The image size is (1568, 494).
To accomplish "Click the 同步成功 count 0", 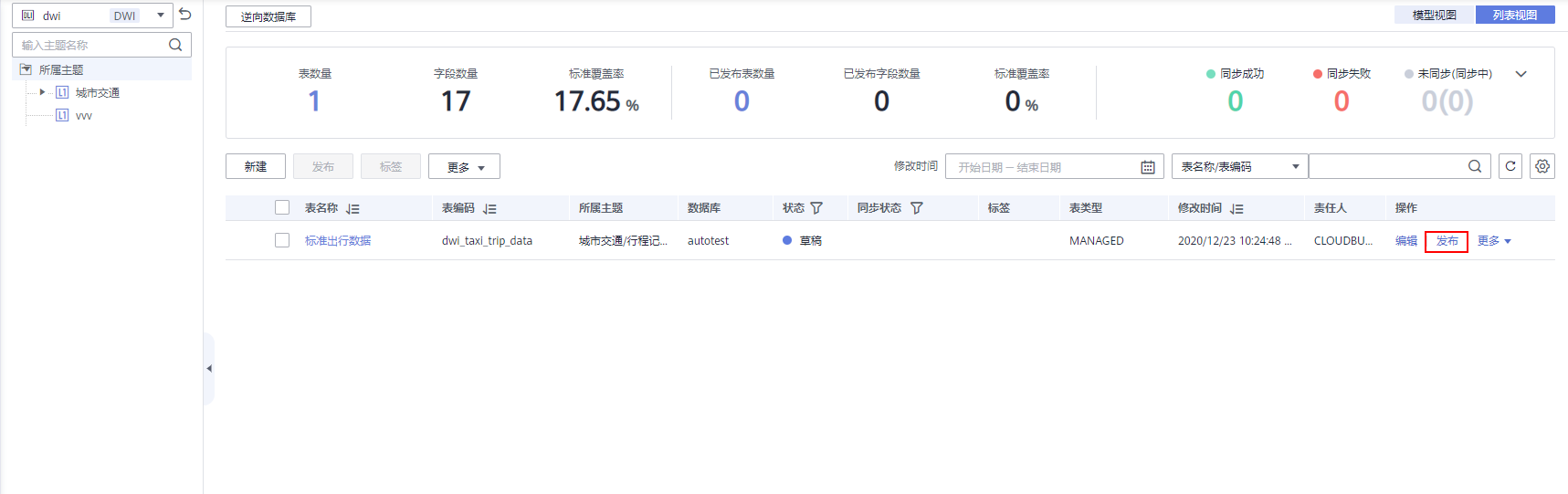I will click(x=1235, y=101).
